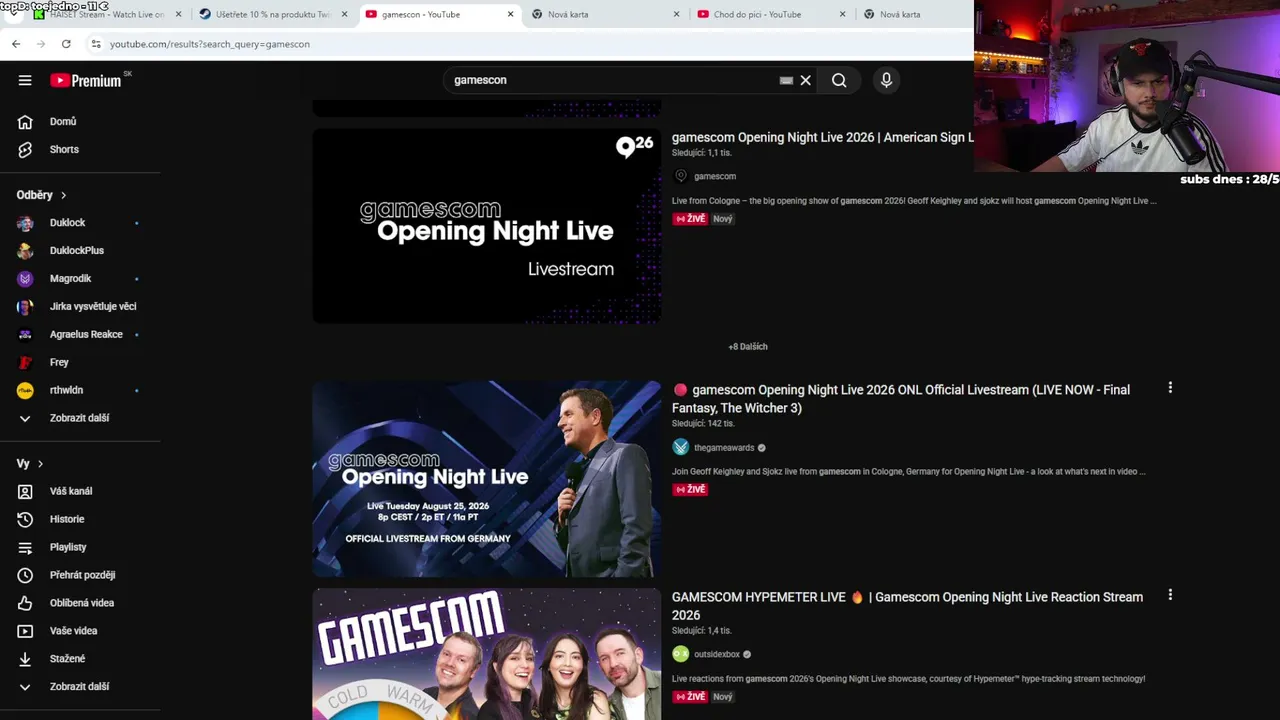Open Historie icon in sidebar
The height and width of the screenshot is (720, 1280).
pos(25,519)
